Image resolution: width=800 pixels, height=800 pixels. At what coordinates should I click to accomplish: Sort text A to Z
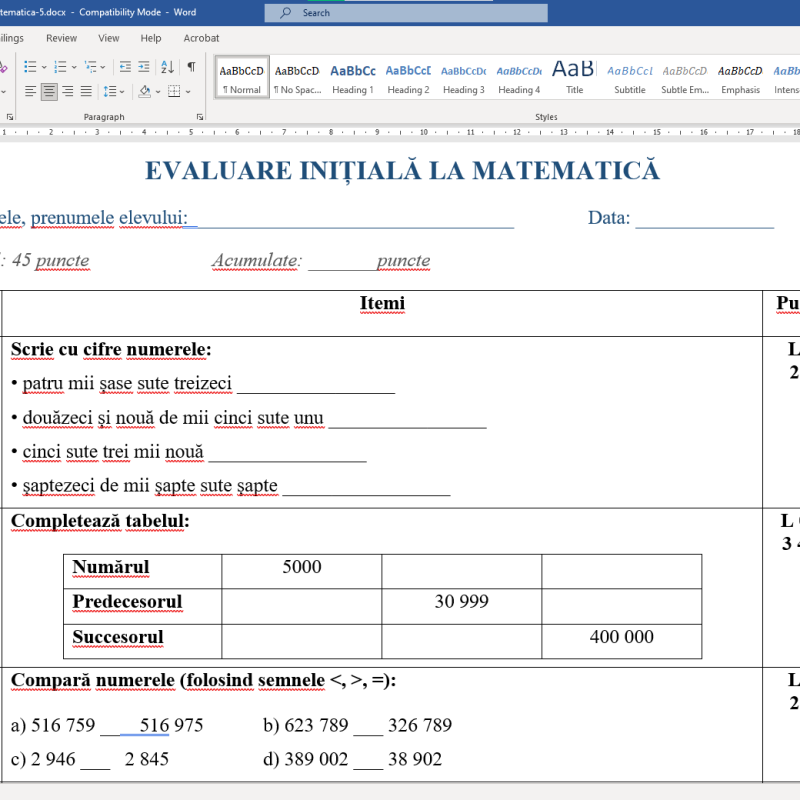click(x=167, y=67)
